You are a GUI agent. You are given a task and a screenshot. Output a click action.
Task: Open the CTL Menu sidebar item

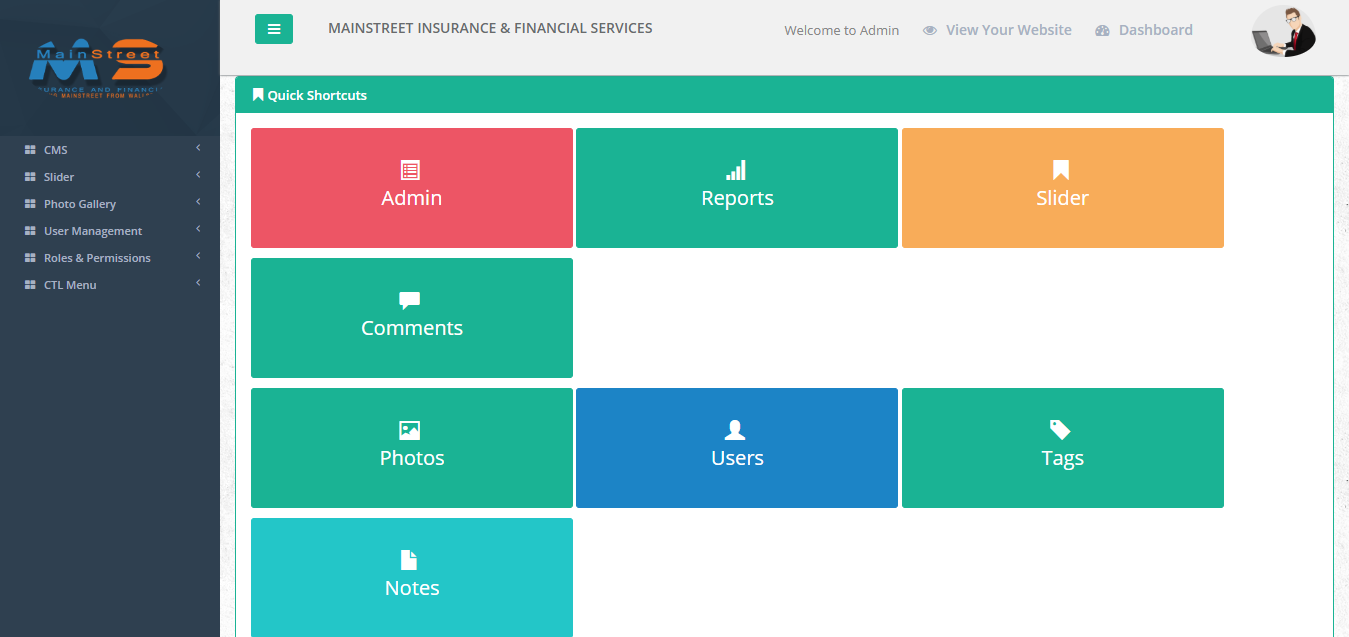click(x=70, y=285)
